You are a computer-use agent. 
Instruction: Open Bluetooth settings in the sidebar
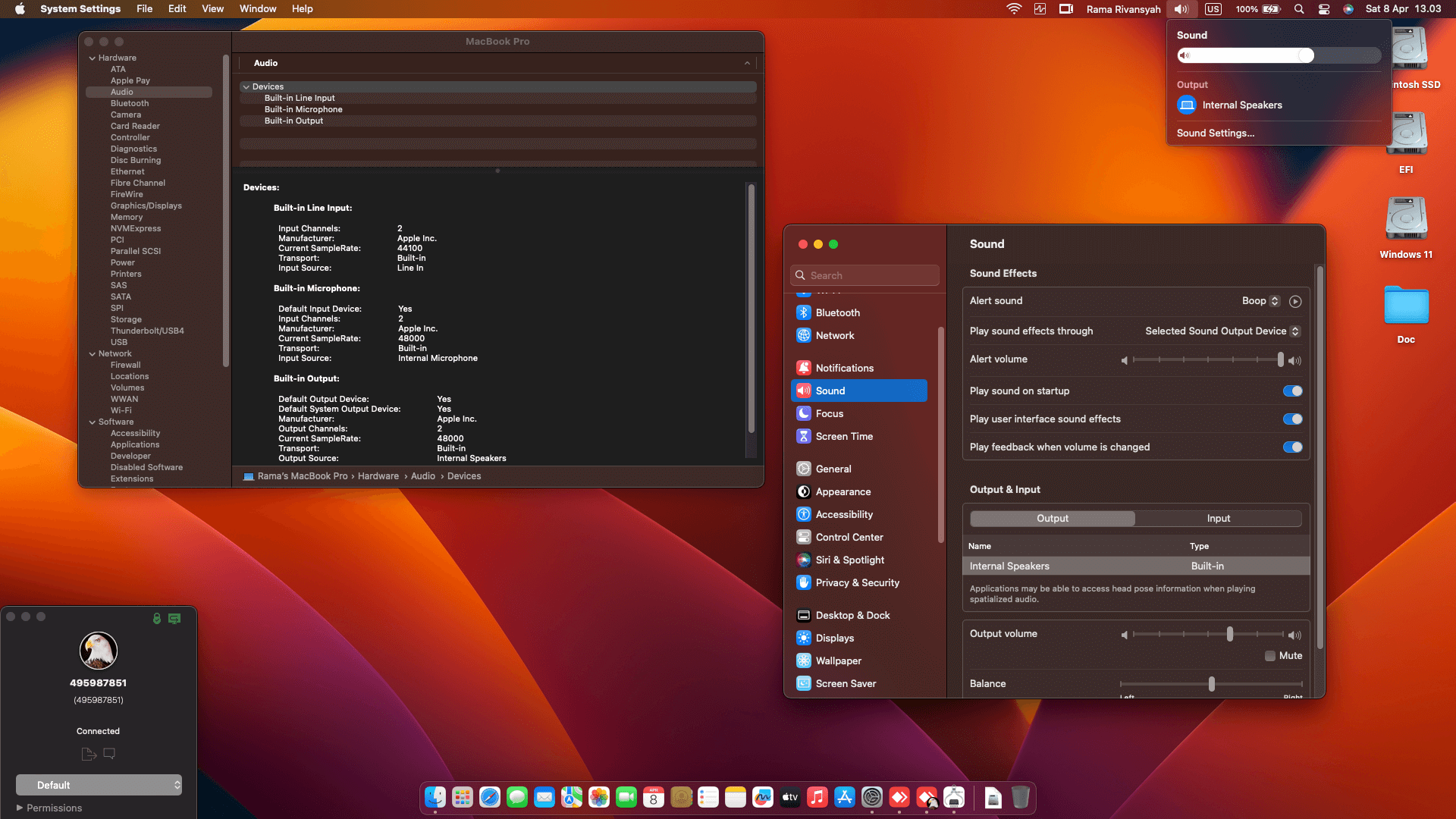coord(837,312)
